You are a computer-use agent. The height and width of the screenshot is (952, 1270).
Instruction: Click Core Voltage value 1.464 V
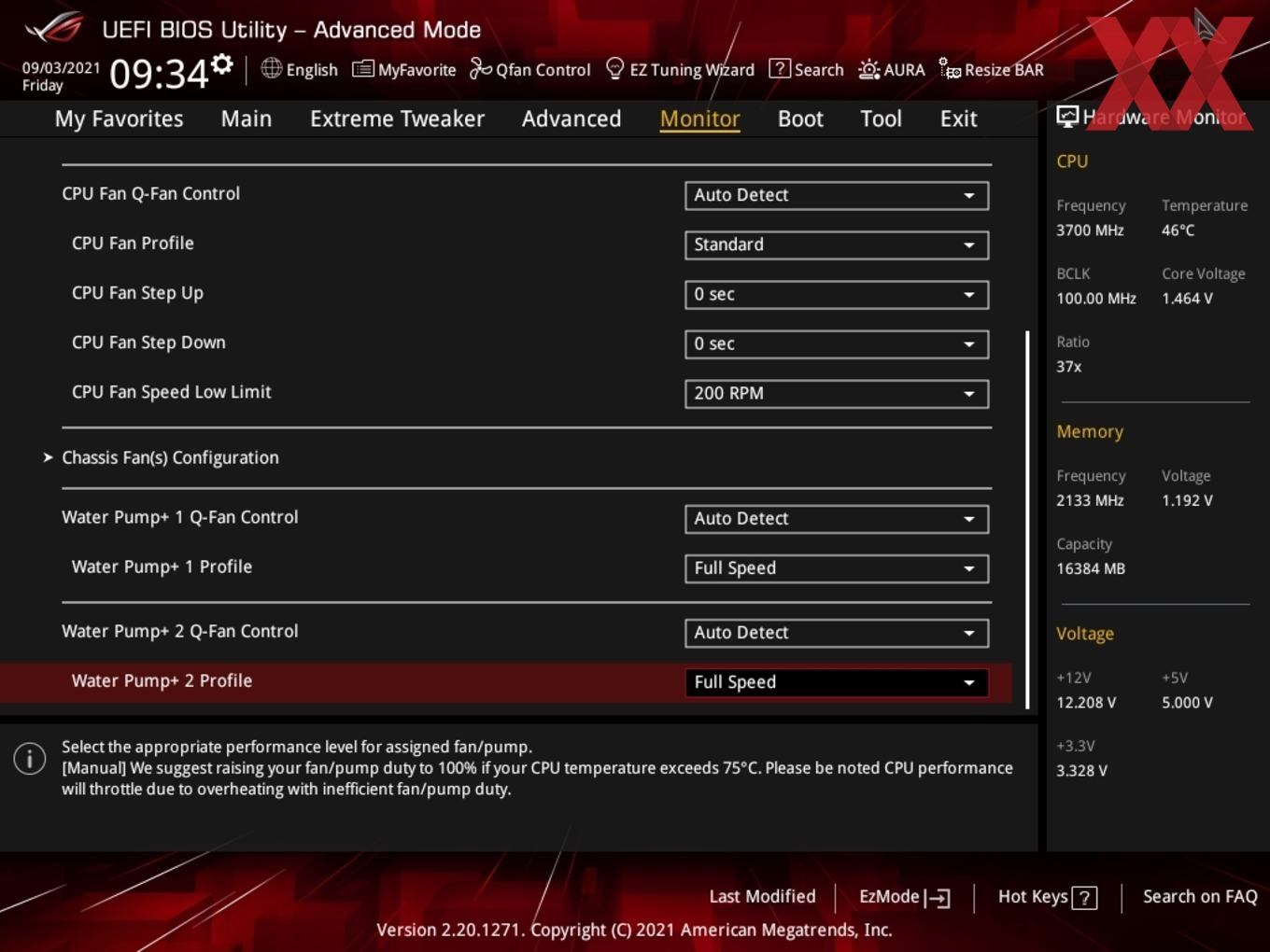[1187, 299]
